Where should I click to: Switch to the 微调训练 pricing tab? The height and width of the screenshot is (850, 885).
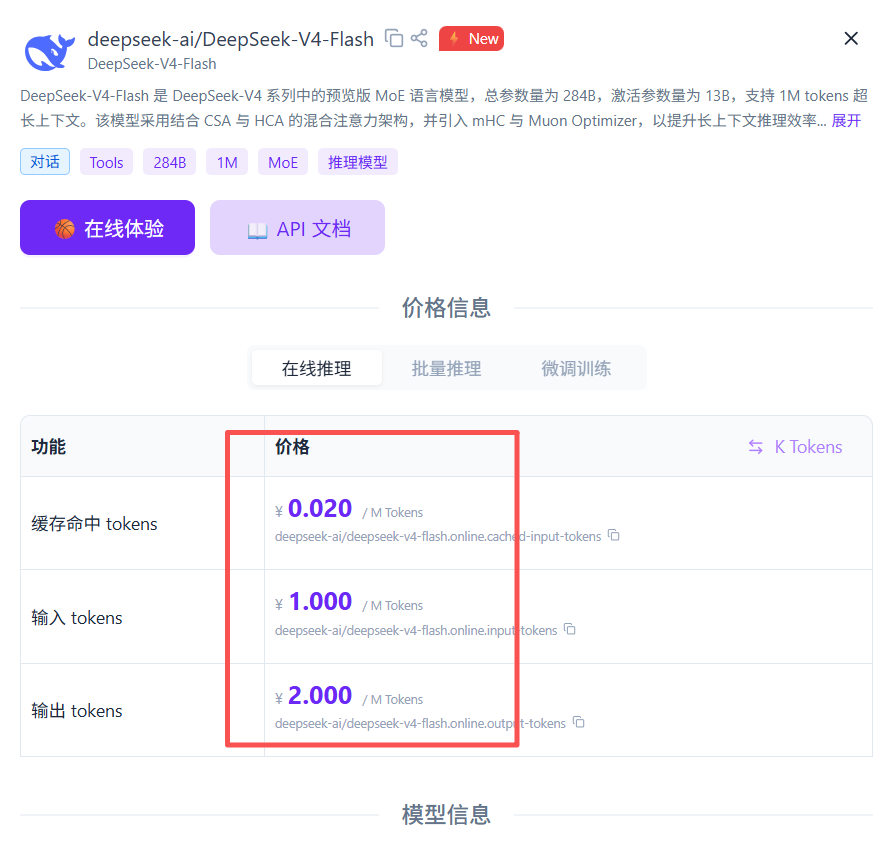click(576, 368)
